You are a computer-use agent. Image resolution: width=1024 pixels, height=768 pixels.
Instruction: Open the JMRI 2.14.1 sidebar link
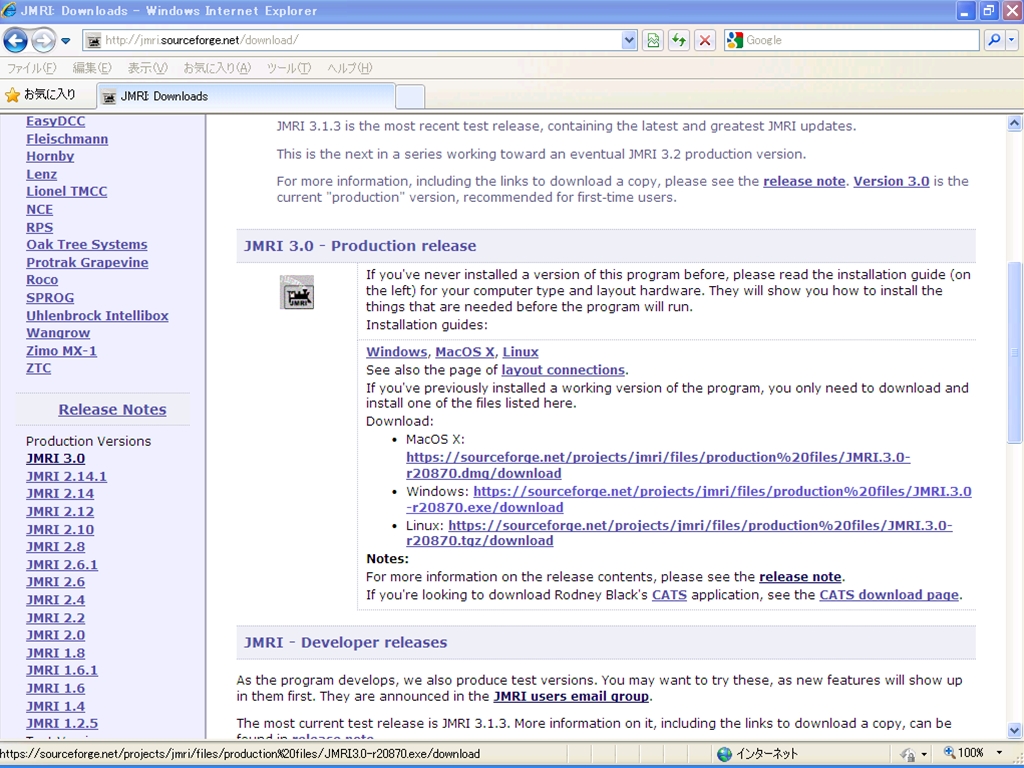tap(67, 477)
